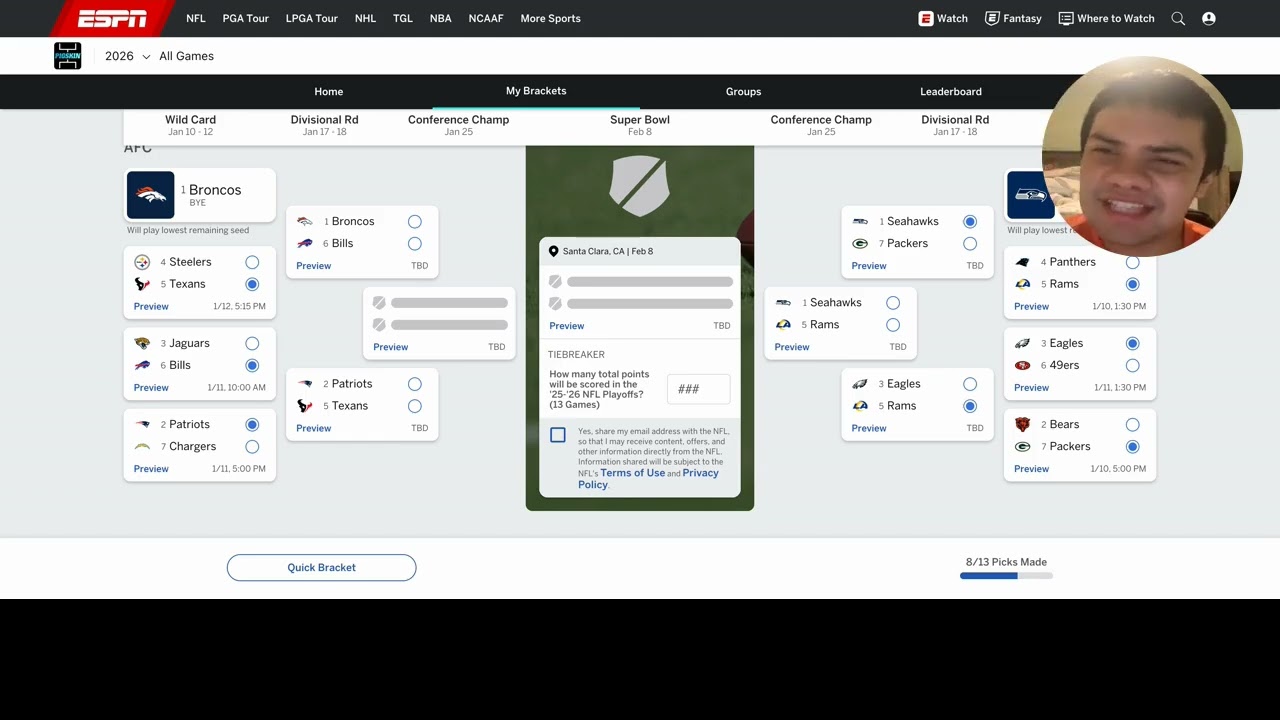This screenshot has height=720, width=1280.
Task: Pick Steelers over Texans radio button
Action: (x=252, y=262)
